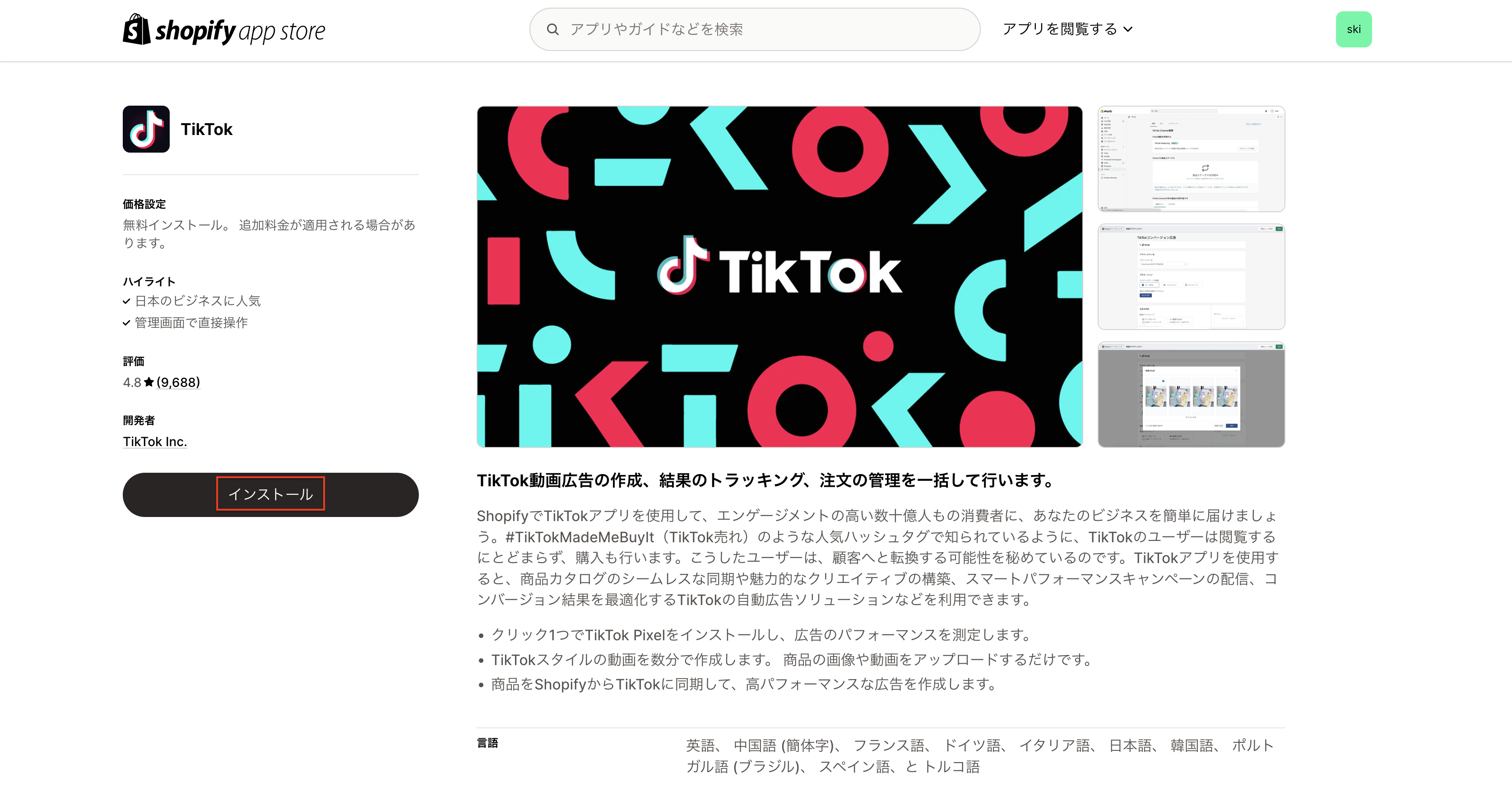Click the Shopify shopping bag logo icon
The height and width of the screenshot is (801, 1512).
(136, 29)
